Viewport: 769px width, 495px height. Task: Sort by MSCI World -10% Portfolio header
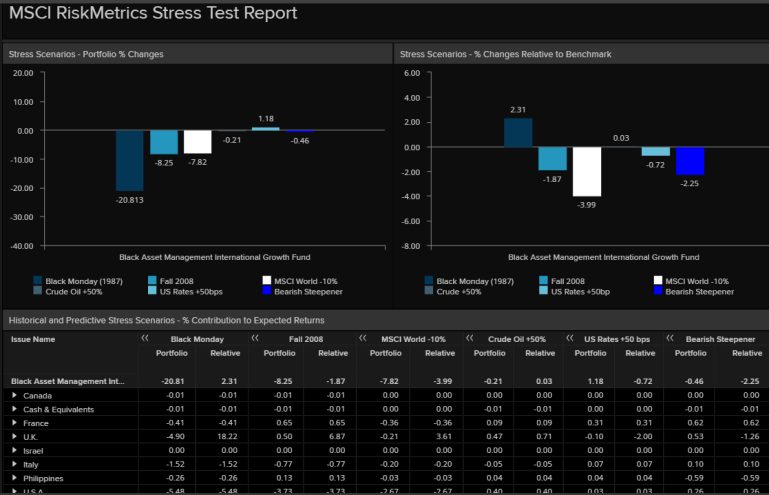[x=385, y=353]
